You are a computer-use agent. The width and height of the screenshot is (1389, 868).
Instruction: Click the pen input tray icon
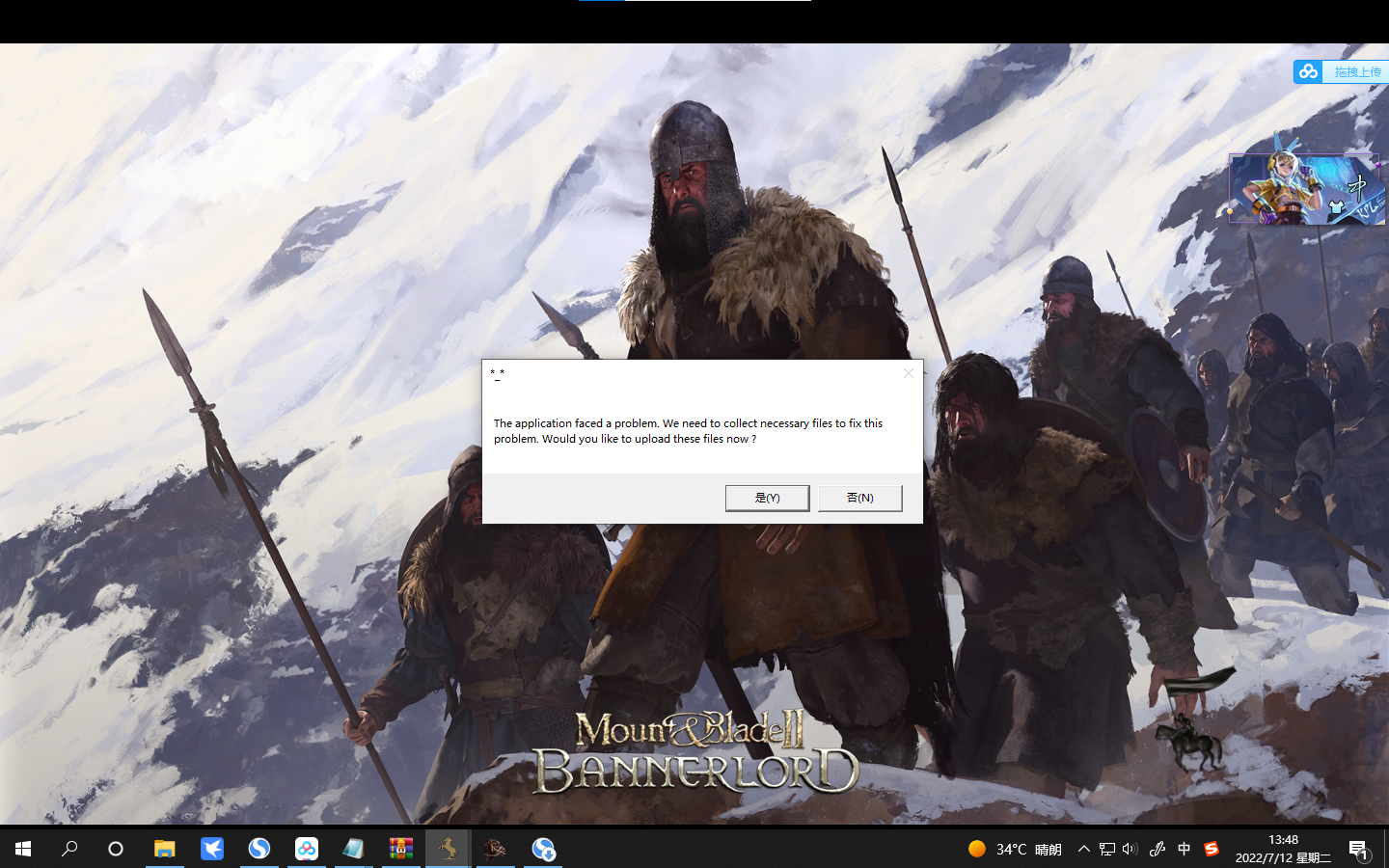(1157, 849)
